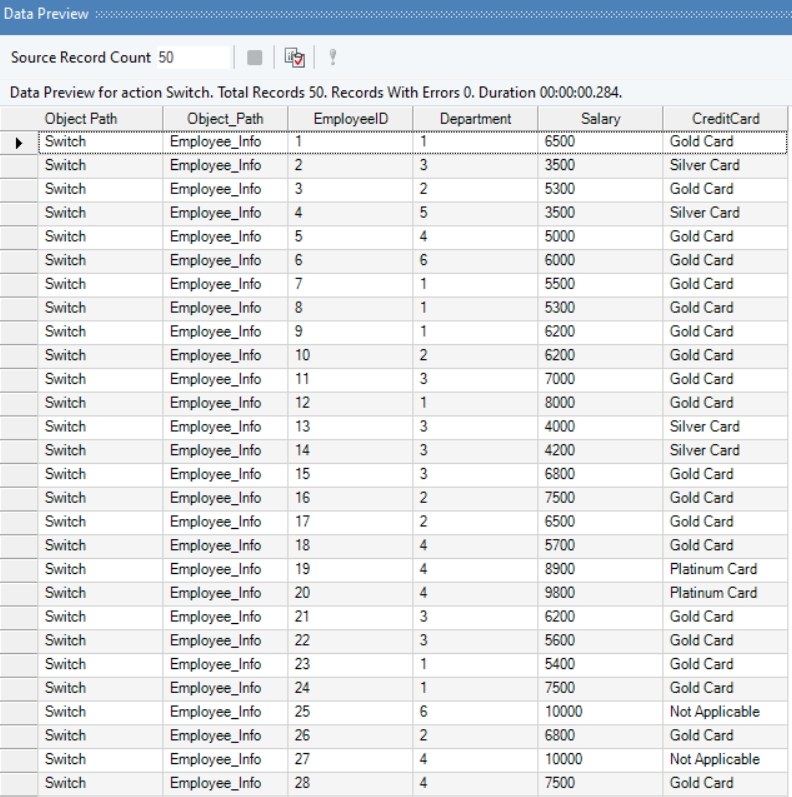Screen dimensions: 792x797
Task: Click the current row arrow indicator
Action: [x=19, y=142]
